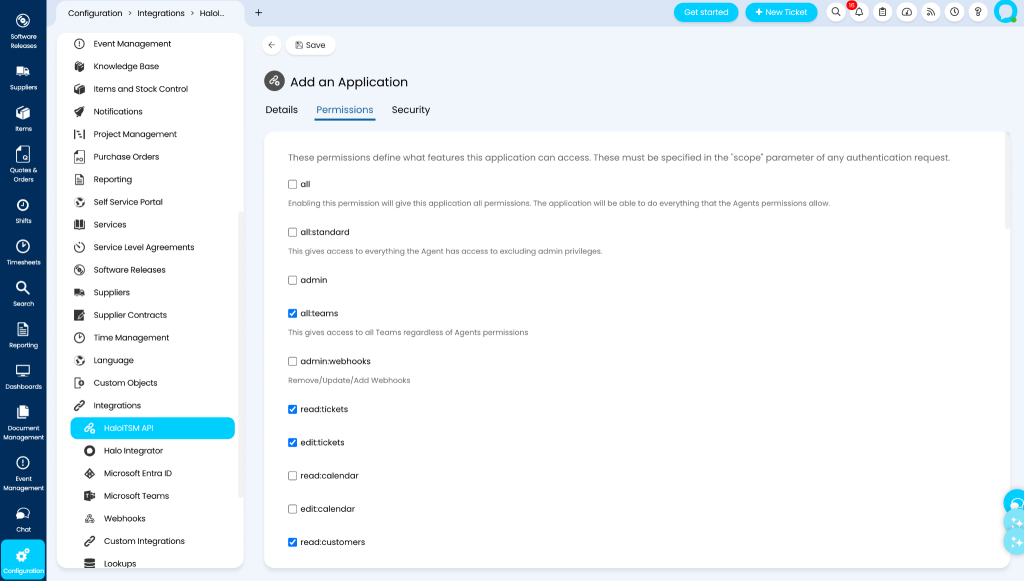Switch to the Security tab
The height and width of the screenshot is (581, 1024).
click(411, 110)
